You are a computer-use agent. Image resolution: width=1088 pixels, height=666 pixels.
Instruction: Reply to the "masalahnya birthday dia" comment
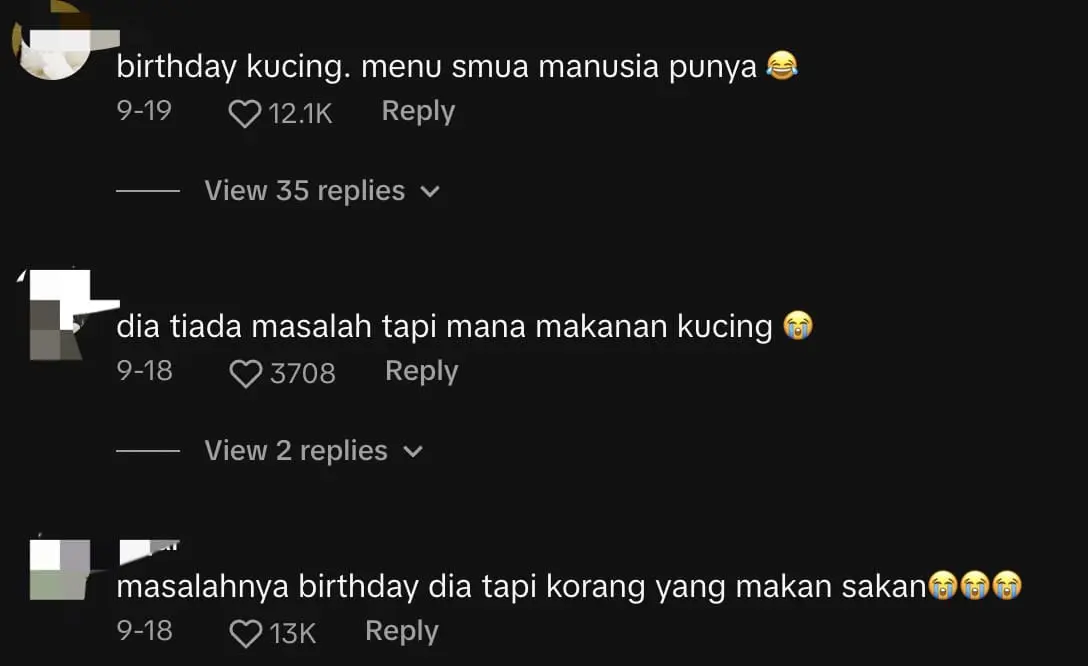401,631
